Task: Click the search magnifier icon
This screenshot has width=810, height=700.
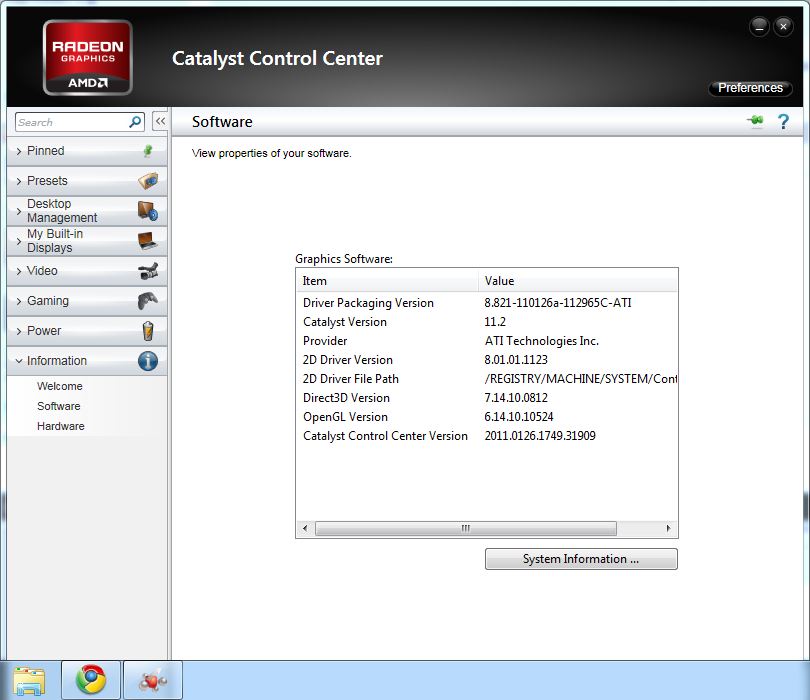Action: point(135,122)
